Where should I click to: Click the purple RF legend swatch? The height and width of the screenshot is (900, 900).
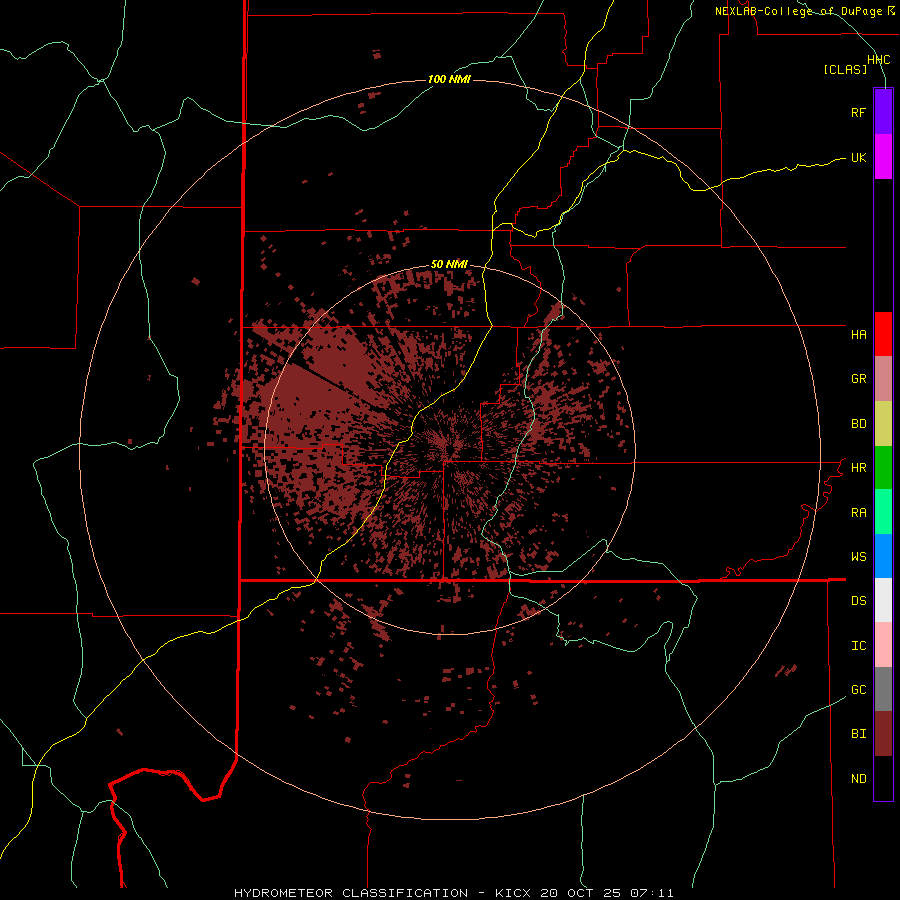coord(883,112)
